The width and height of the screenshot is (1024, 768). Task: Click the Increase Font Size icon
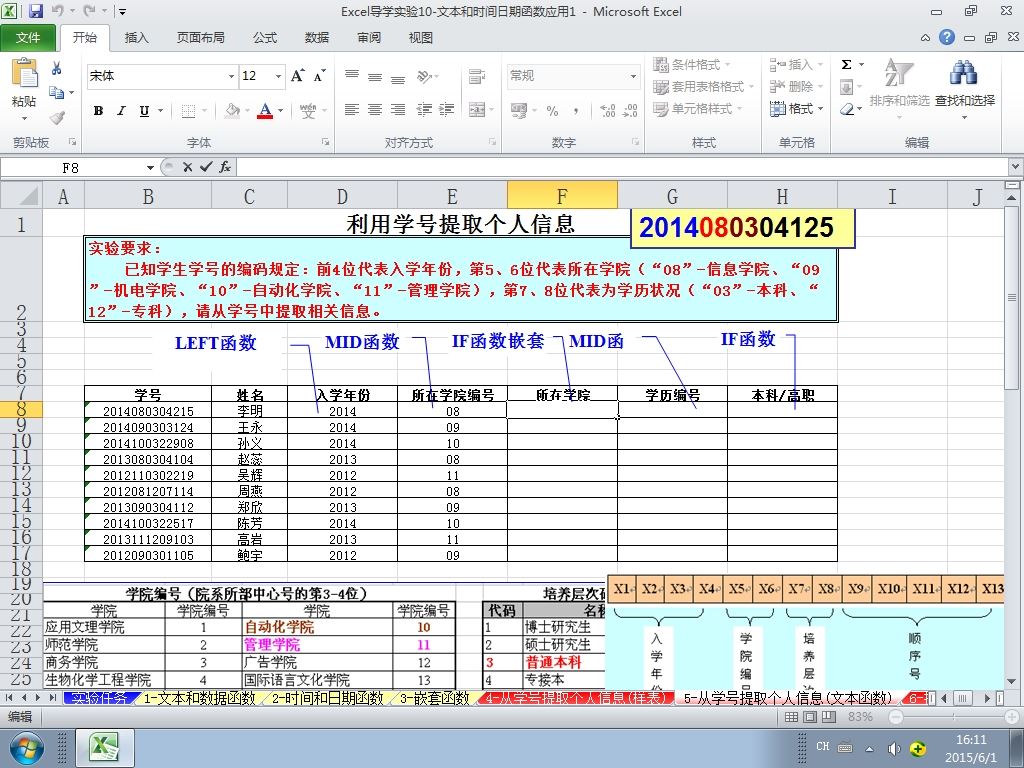click(x=297, y=76)
